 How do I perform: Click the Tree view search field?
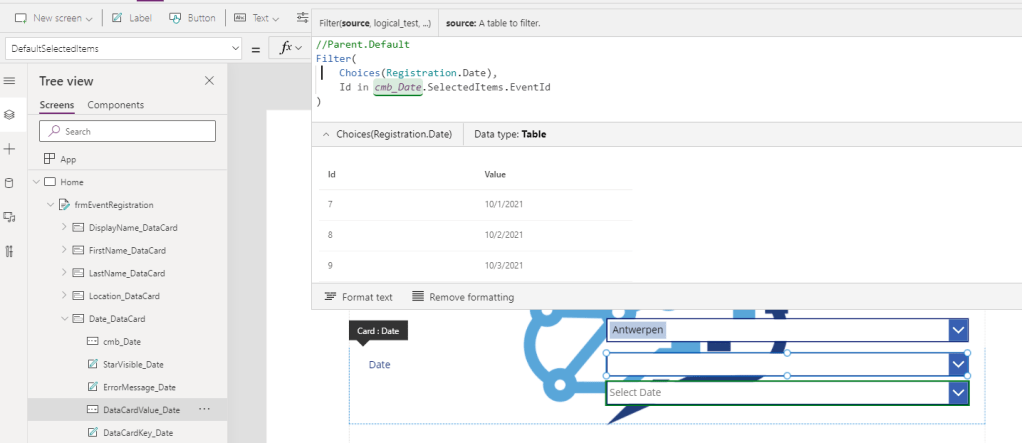128,131
